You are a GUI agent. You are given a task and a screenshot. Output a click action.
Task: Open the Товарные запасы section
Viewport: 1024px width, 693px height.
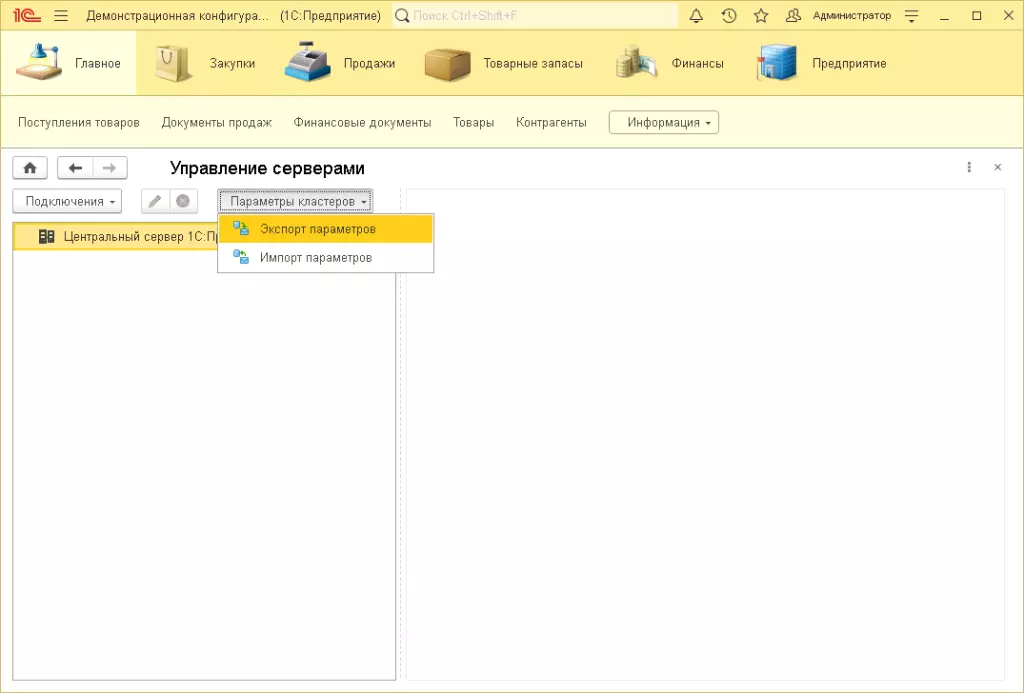(x=504, y=63)
